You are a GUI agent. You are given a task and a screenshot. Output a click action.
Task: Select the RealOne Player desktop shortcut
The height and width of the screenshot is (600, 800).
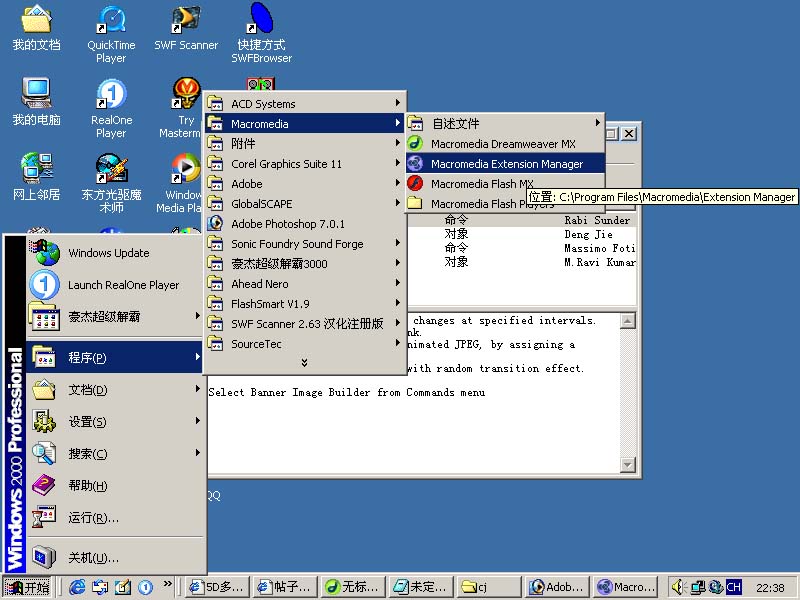click(111, 108)
